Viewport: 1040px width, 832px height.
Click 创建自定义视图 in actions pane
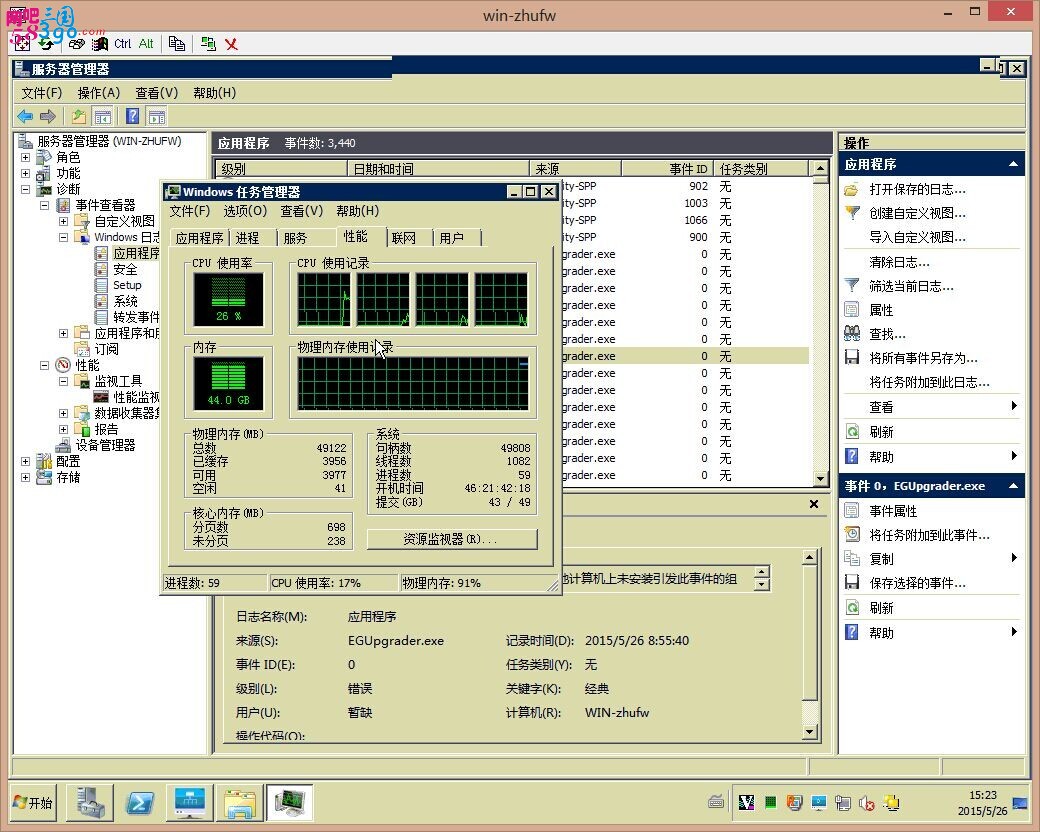pos(917,214)
